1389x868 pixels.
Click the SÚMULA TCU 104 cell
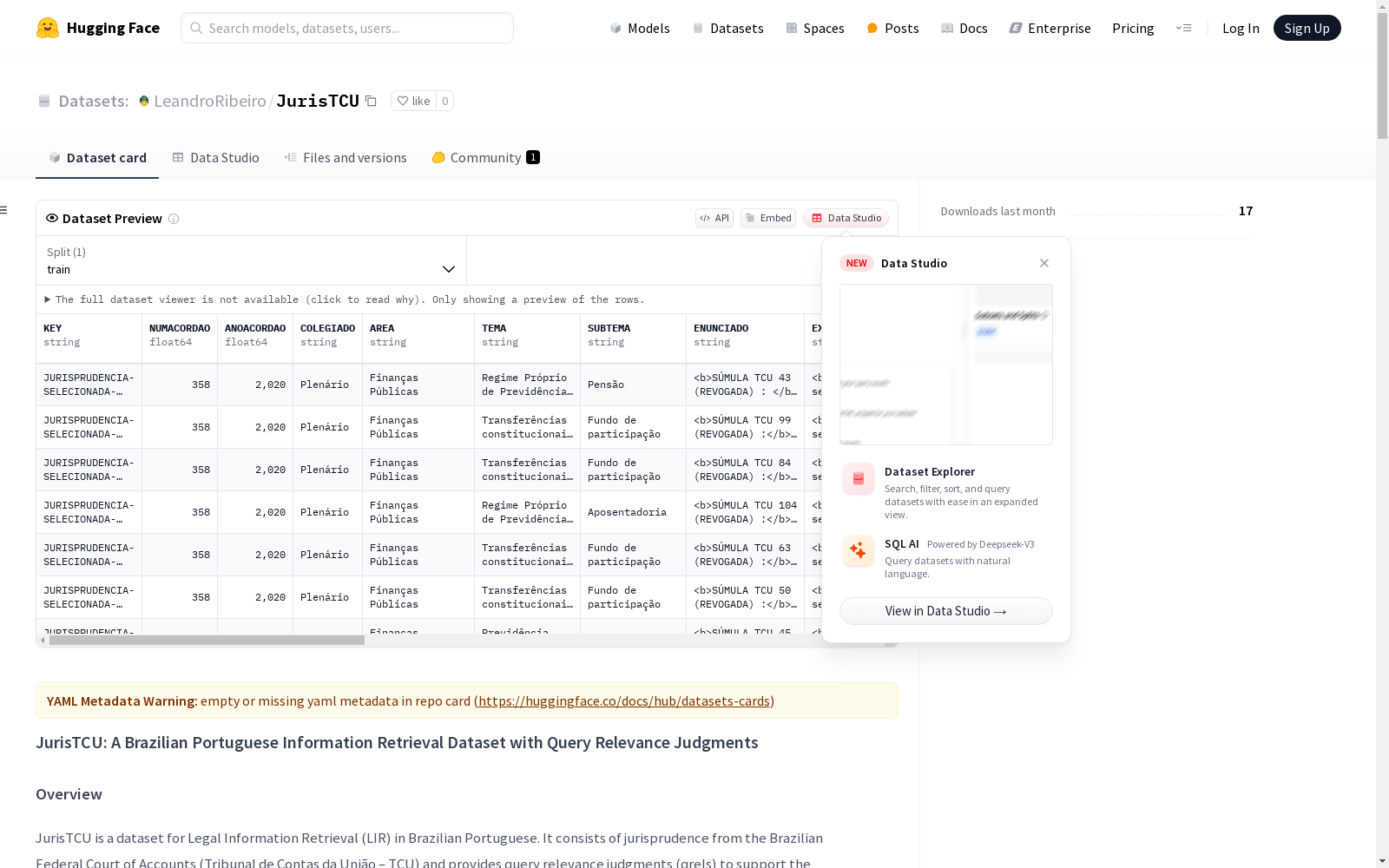tap(746, 512)
